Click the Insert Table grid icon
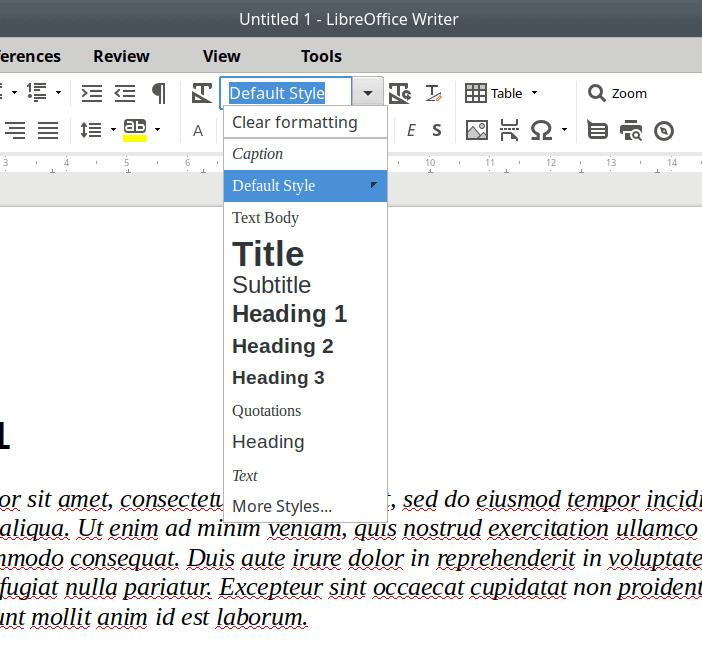This screenshot has height=649, width=702. 475,93
